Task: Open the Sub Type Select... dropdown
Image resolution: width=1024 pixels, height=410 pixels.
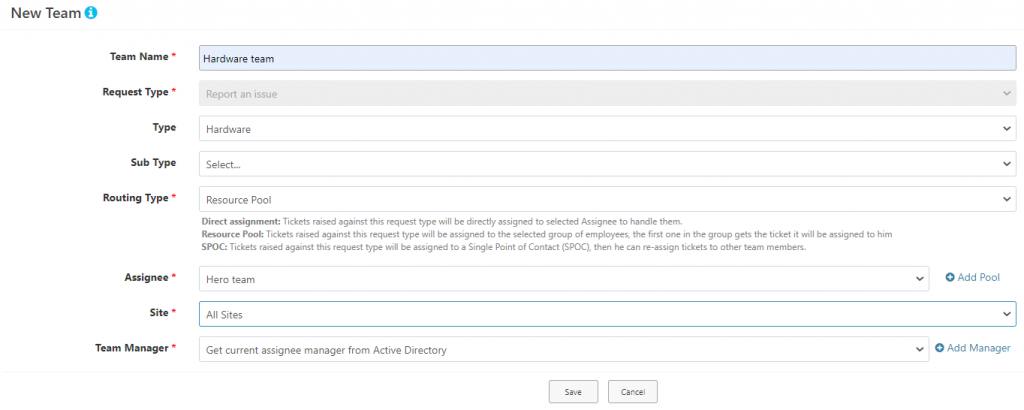Action: 607,164
